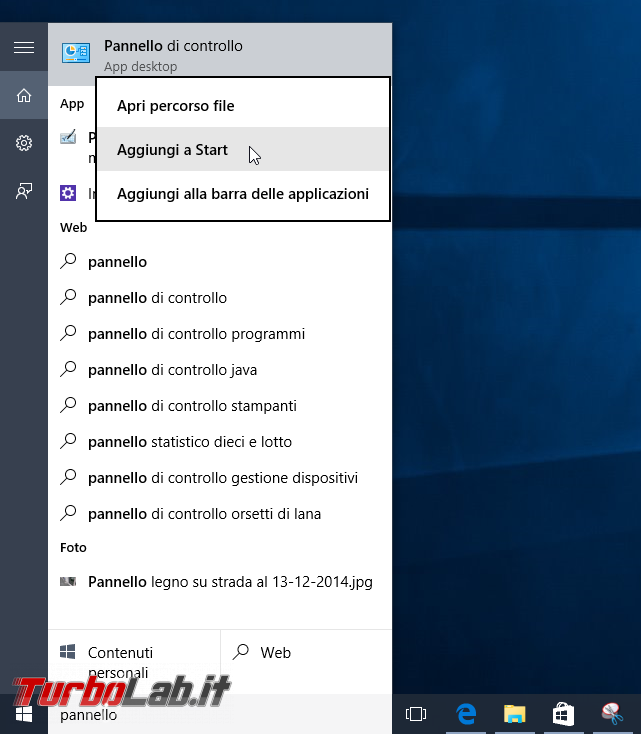Launch Microsoft Edge from the taskbar

pos(466,714)
